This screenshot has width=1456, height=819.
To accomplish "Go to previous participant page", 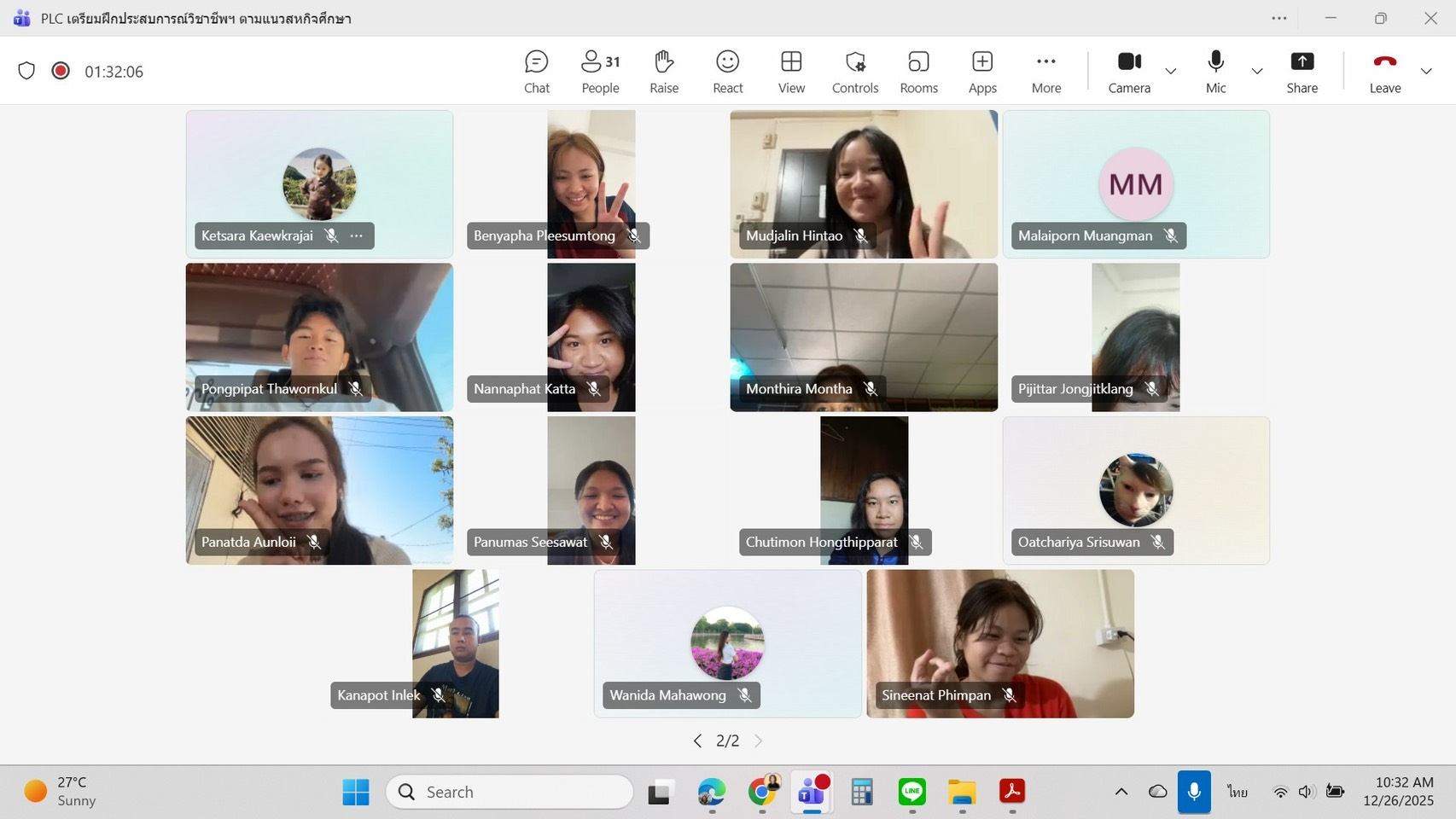I will point(697,741).
